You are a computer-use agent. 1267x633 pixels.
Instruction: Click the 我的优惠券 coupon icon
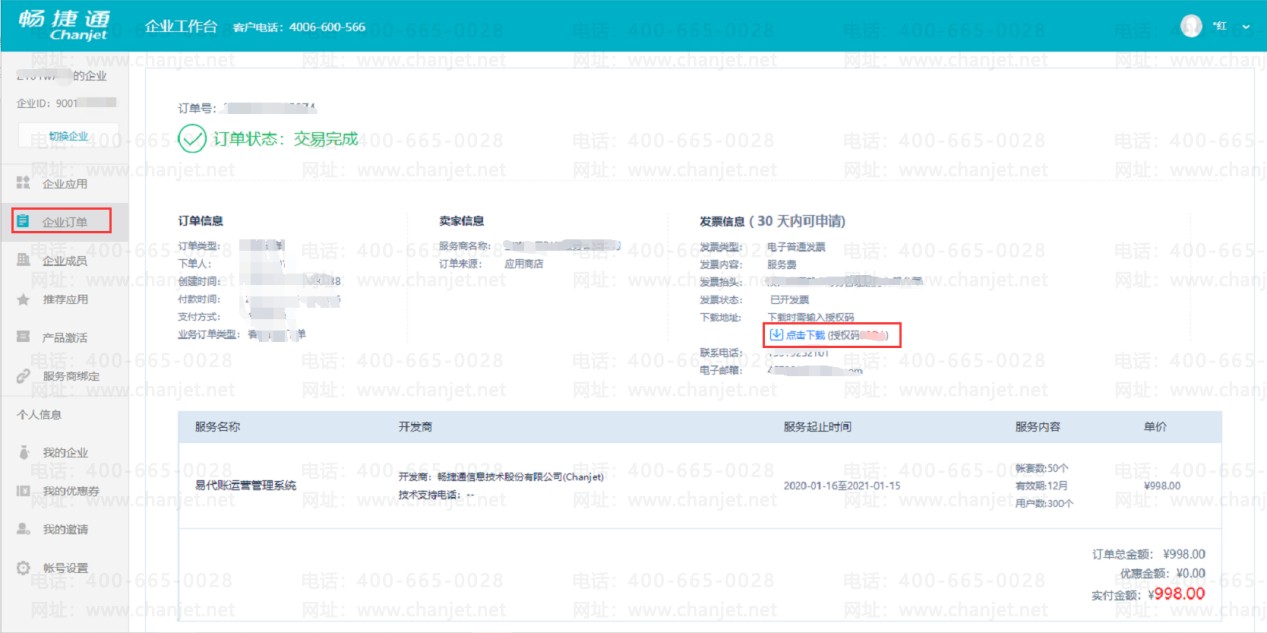pyautogui.click(x=24, y=491)
